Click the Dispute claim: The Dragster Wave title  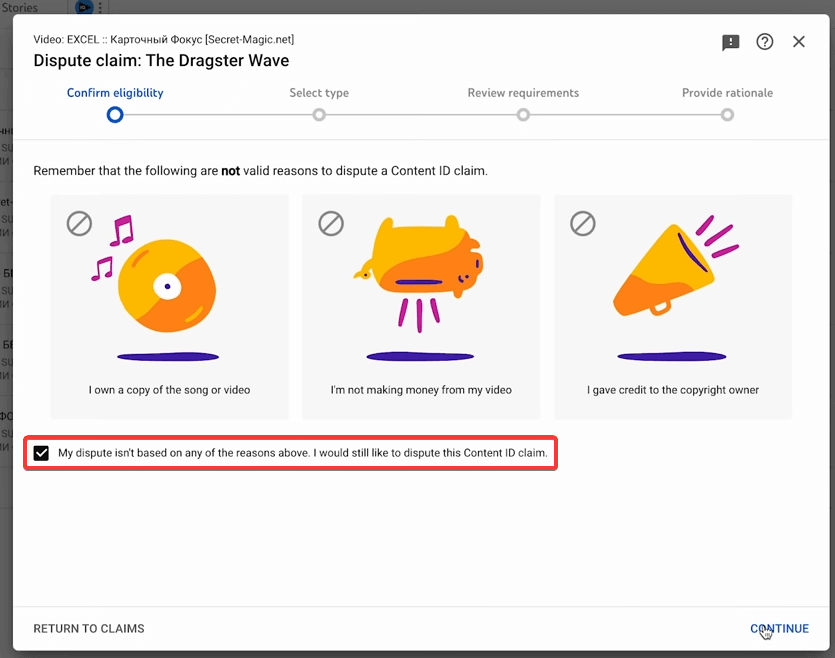point(161,61)
